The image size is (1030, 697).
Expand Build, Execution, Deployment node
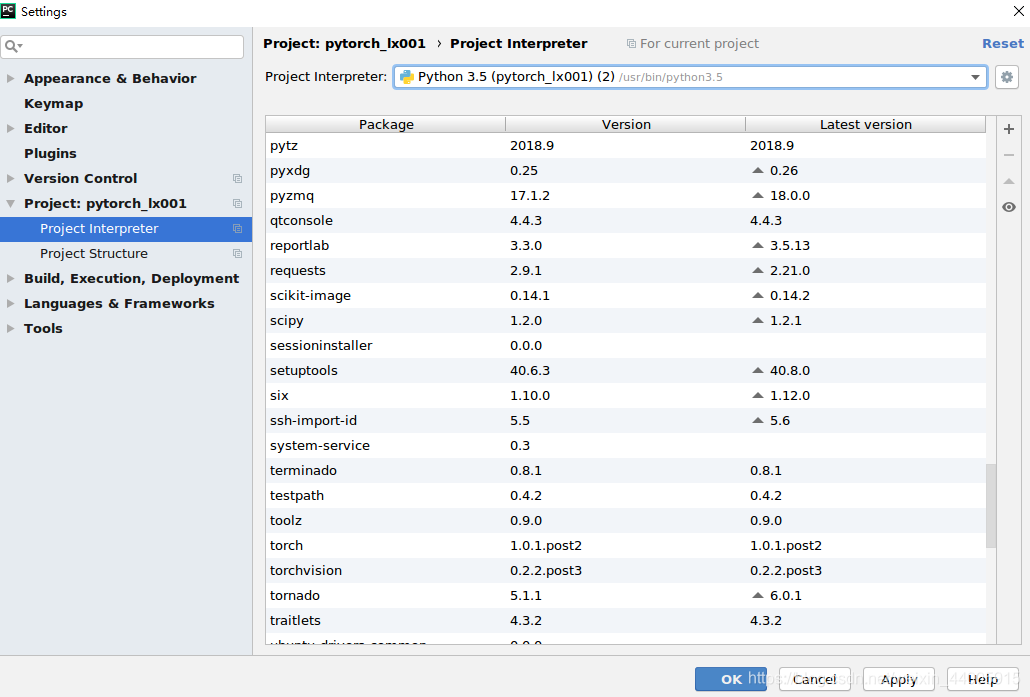tap(11, 279)
